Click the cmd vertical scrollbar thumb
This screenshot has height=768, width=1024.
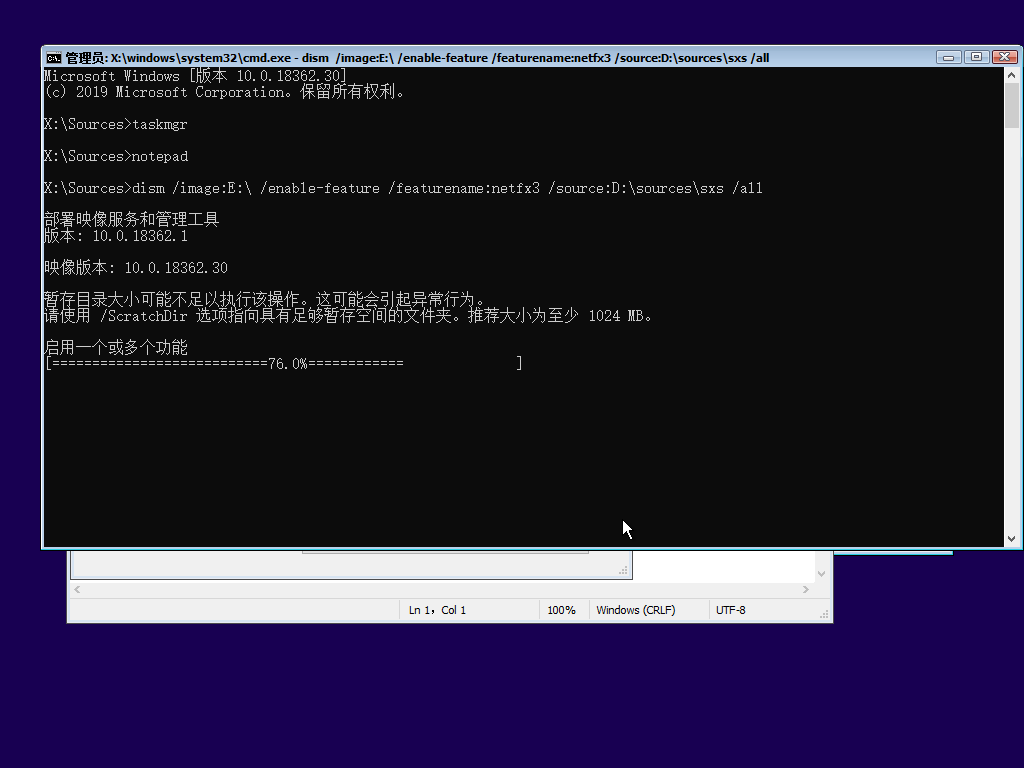pyautogui.click(x=1012, y=106)
